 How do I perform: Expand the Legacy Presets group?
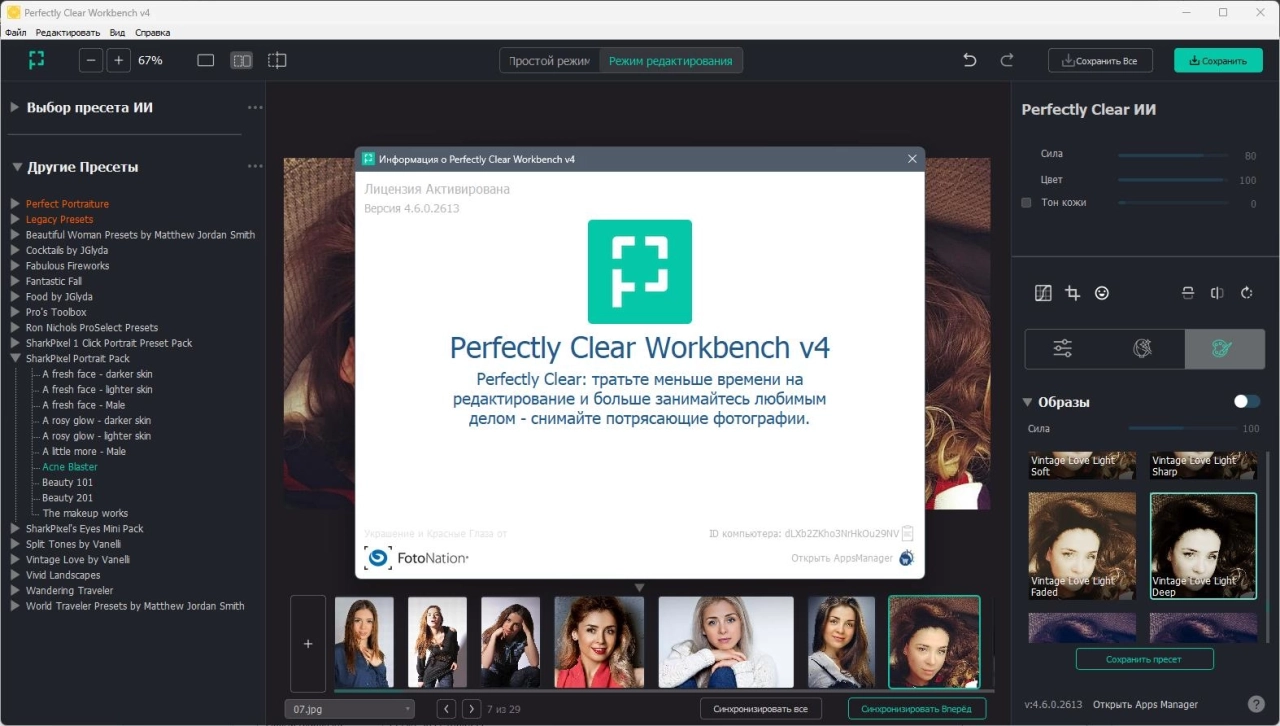[x=15, y=219]
